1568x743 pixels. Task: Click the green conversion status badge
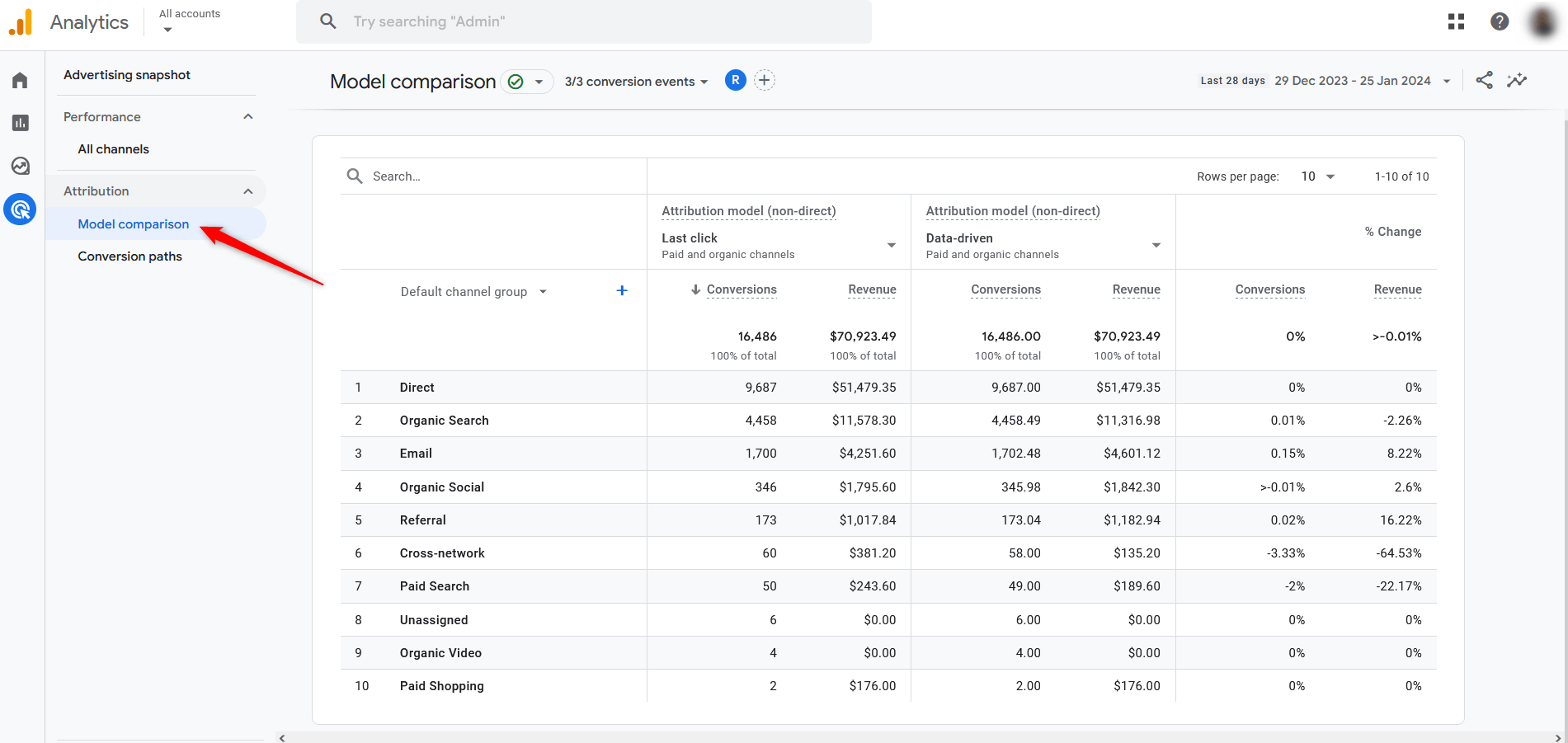(515, 82)
